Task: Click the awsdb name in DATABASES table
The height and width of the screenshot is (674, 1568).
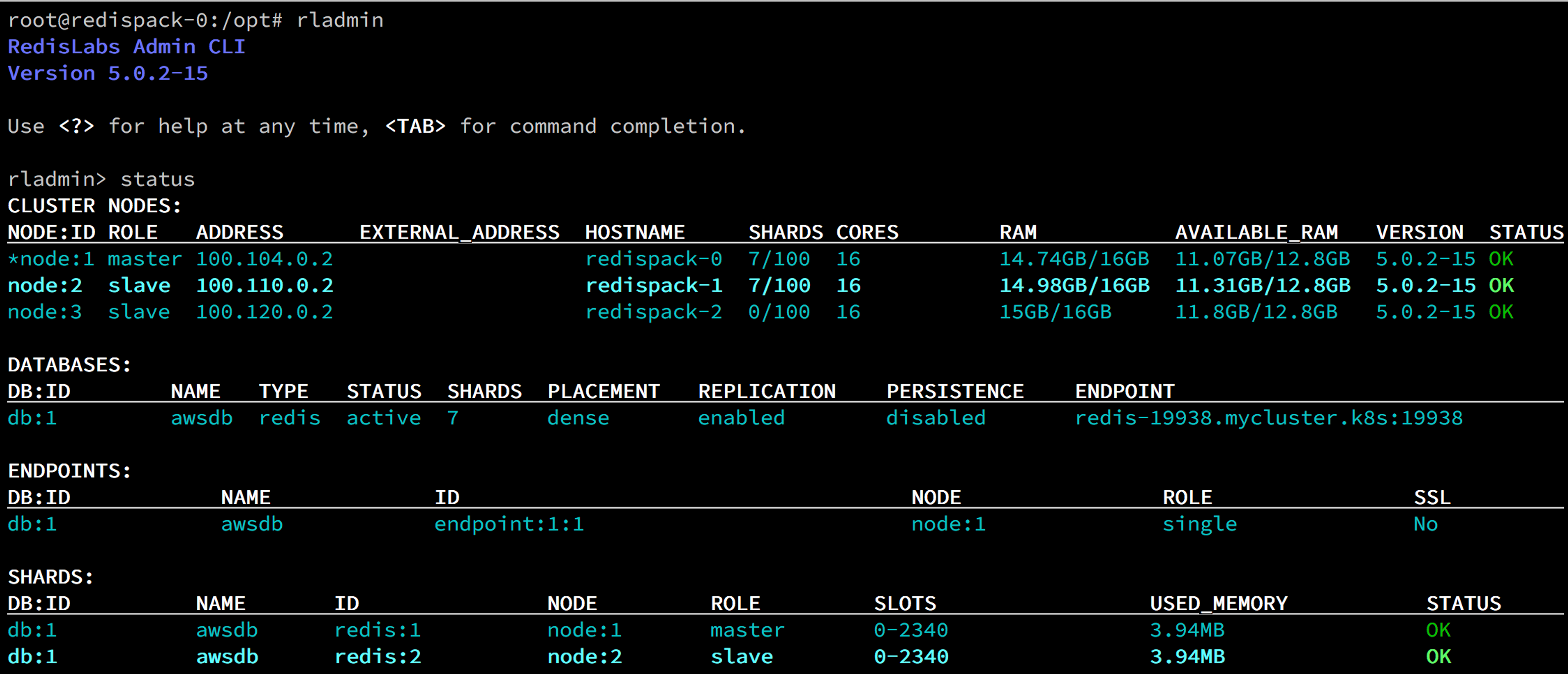Action: click(x=201, y=418)
